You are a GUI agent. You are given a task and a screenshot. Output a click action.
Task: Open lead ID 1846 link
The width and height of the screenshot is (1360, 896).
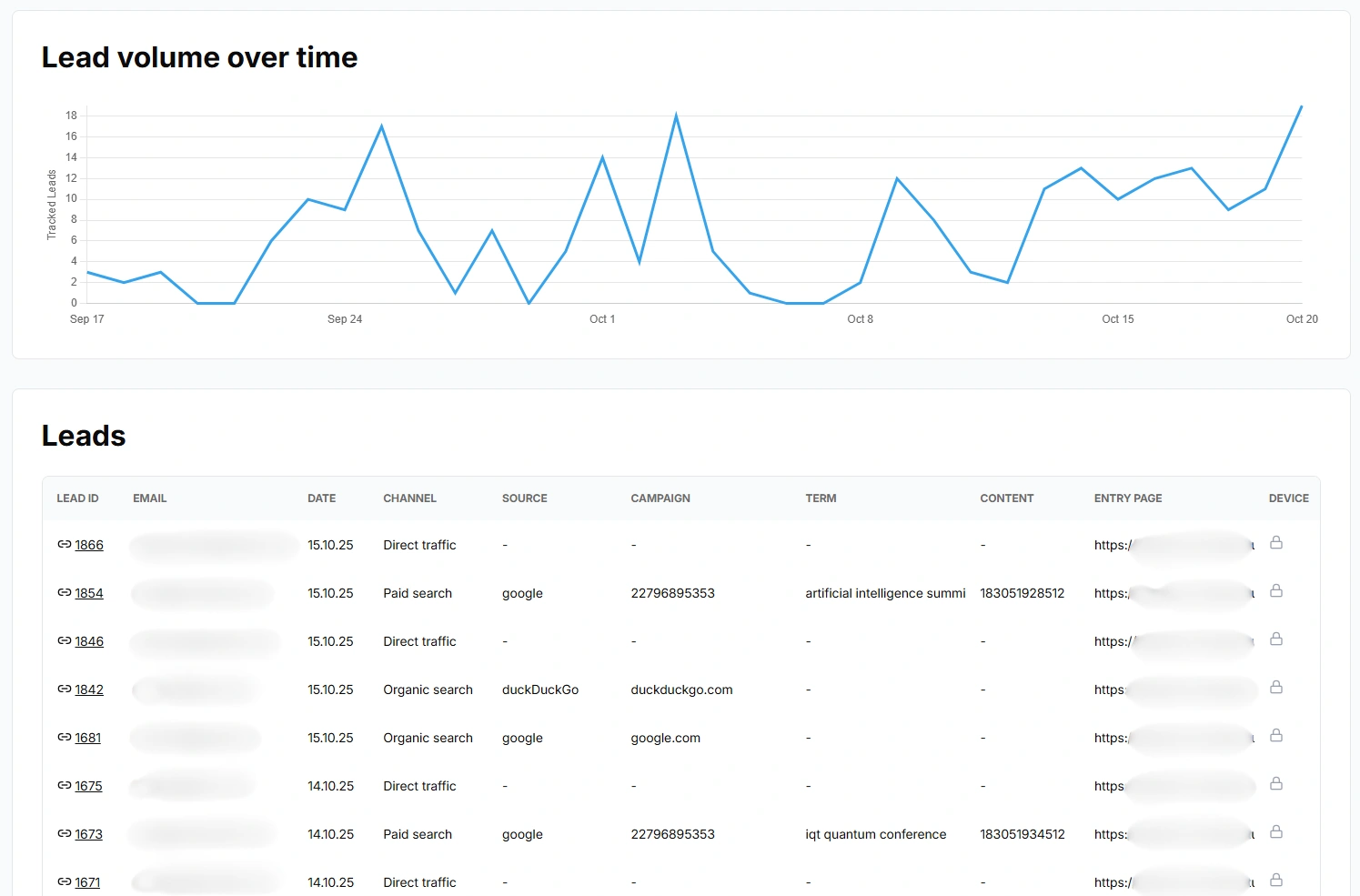point(89,641)
